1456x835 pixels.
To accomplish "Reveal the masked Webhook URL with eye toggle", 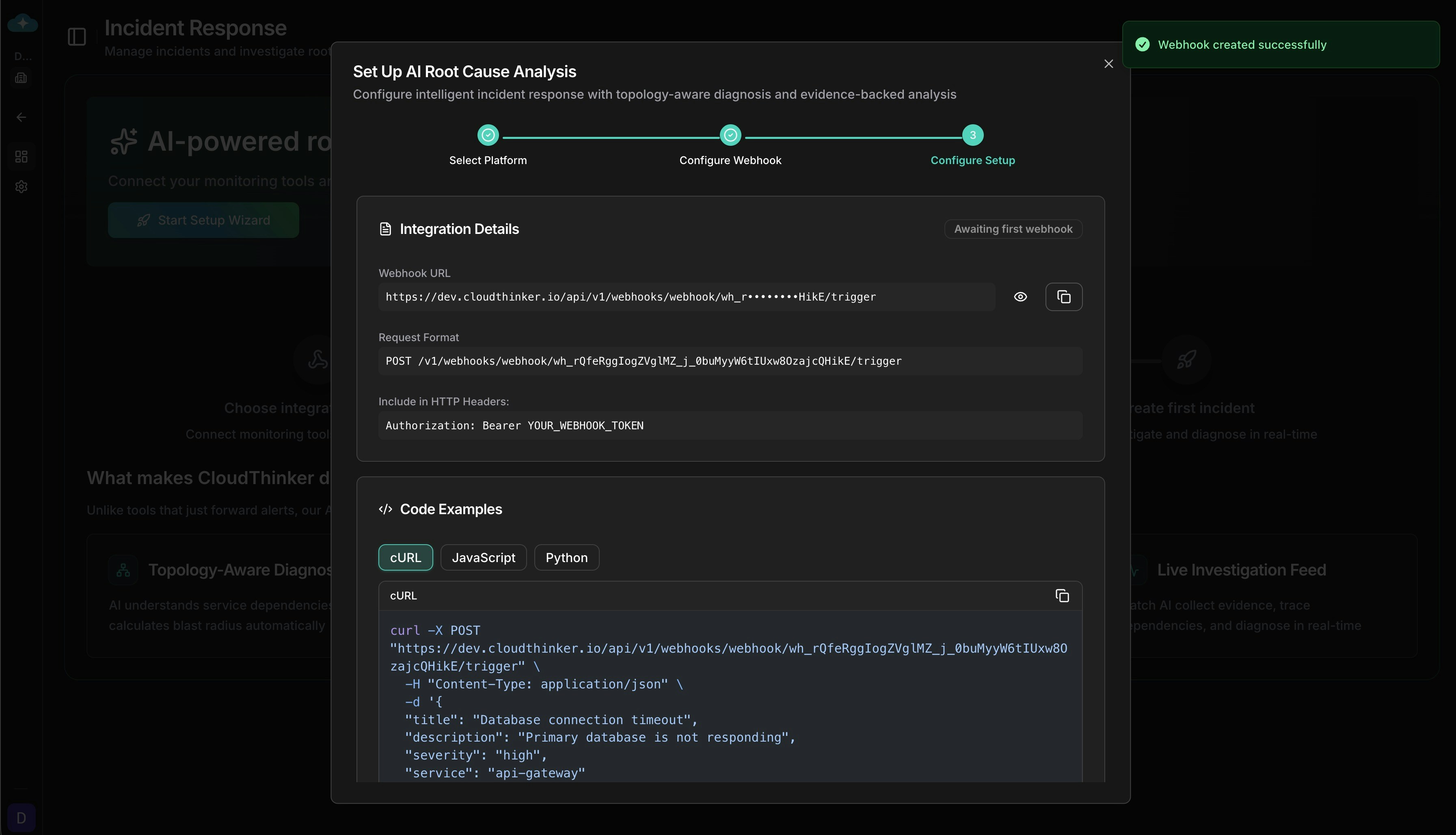I will [x=1020, y=296].
